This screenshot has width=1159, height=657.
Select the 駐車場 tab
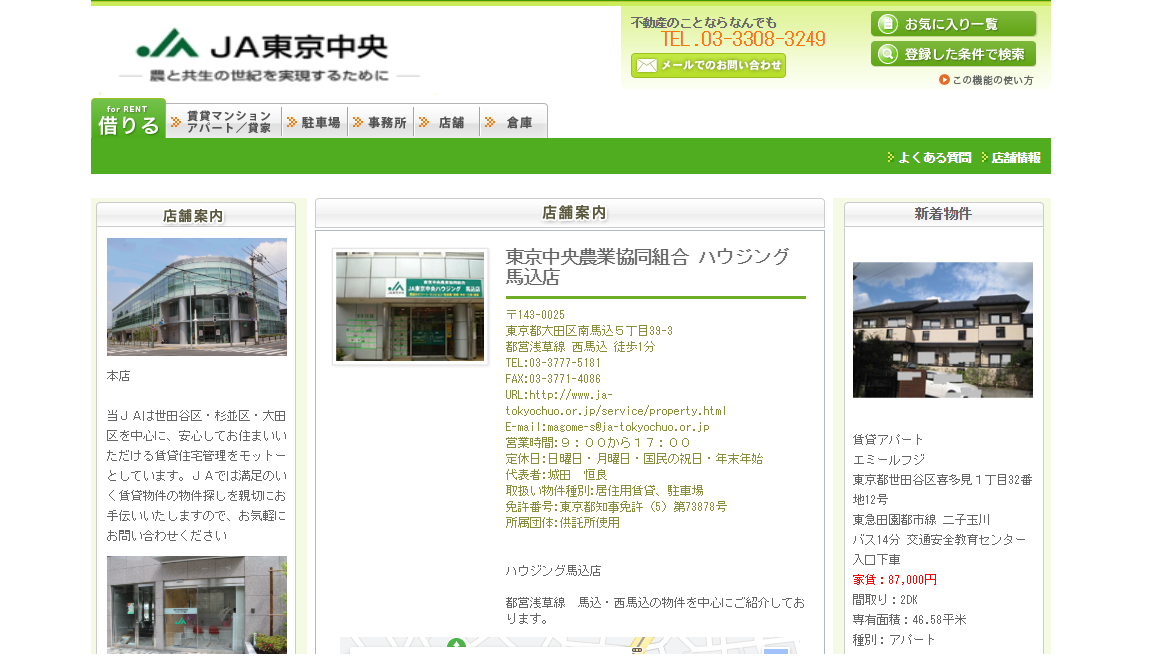[x=315, y=122]
